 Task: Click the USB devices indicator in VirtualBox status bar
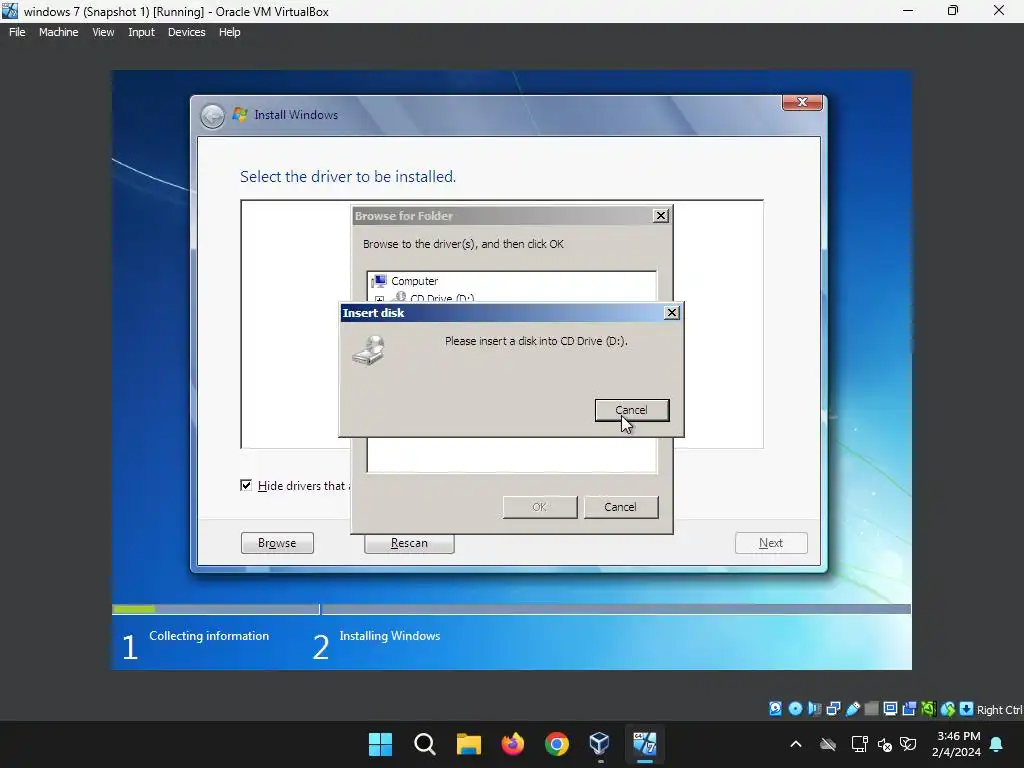(x=852, y=709)
